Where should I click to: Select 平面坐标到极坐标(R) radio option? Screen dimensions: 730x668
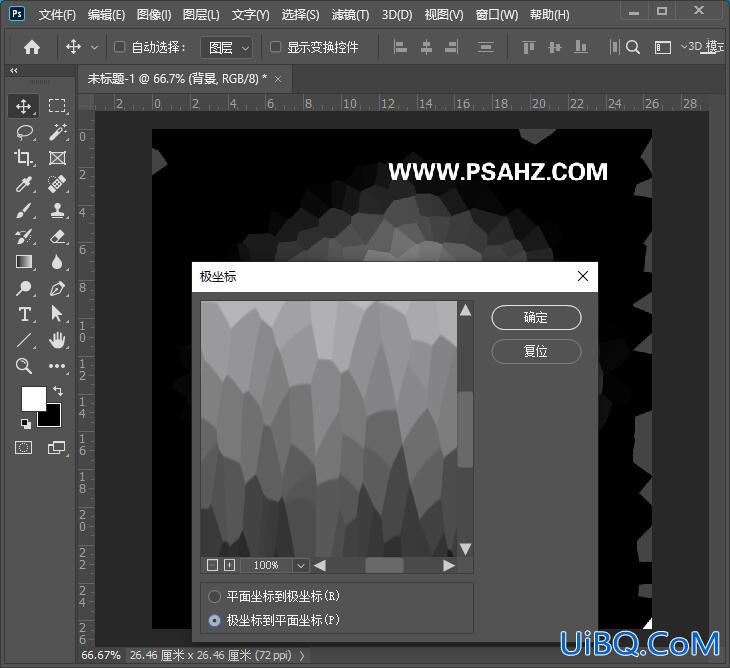click(214, 596)
